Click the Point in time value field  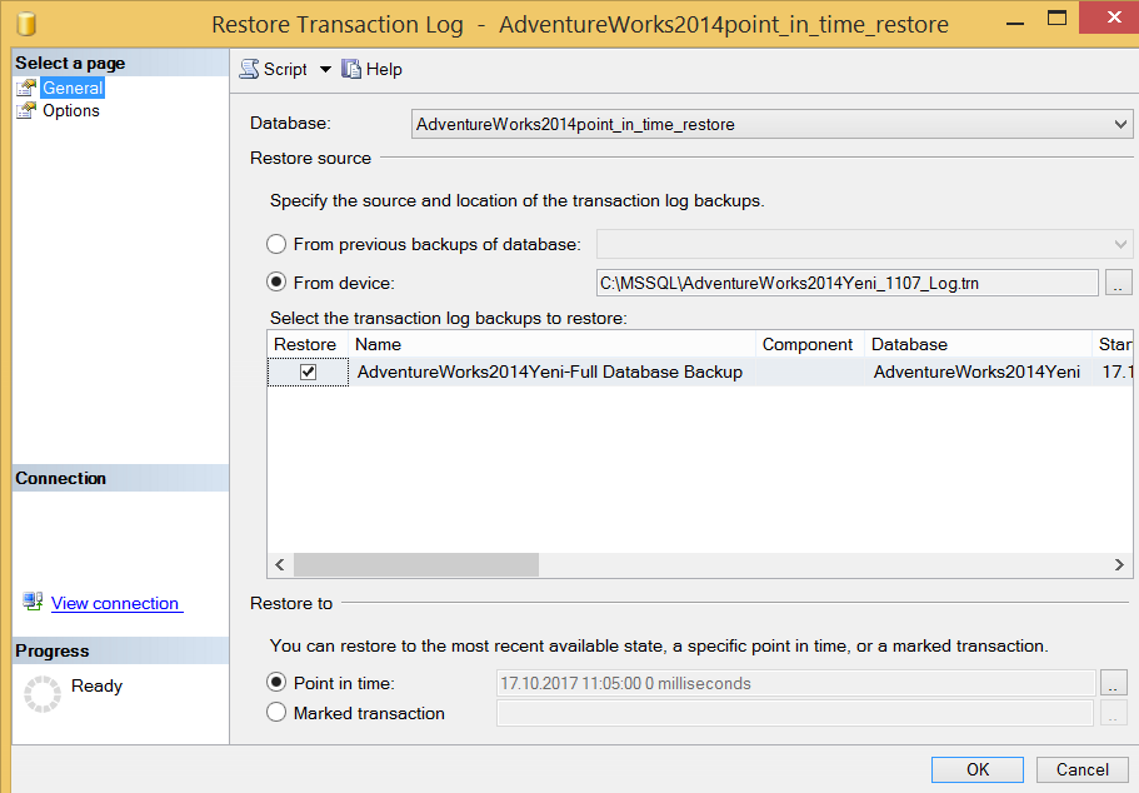point(795,683)
